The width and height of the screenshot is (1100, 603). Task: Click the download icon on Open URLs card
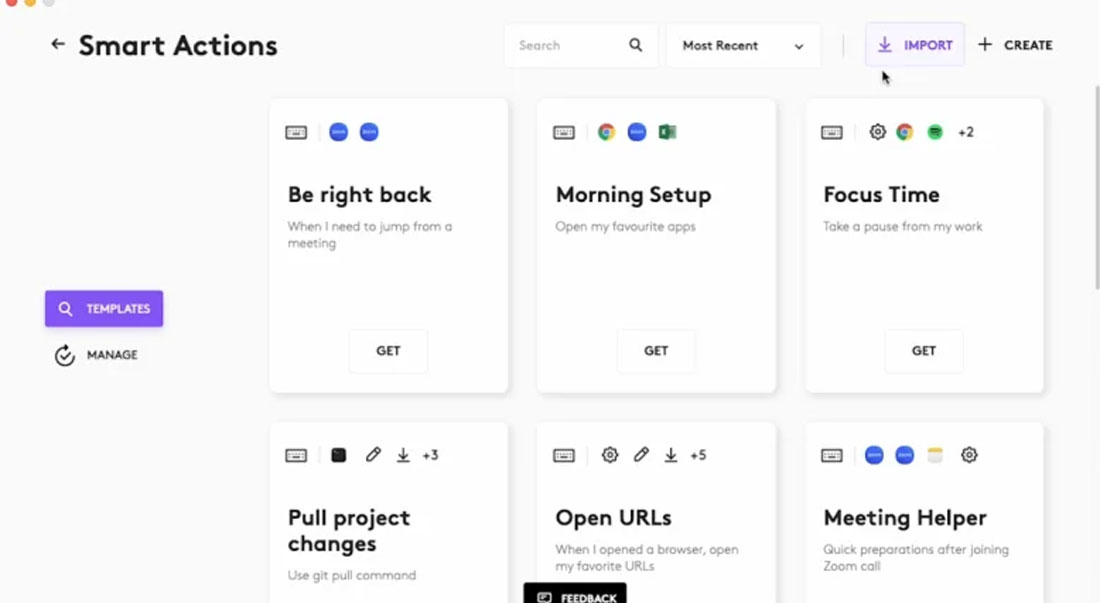point(671,455)
